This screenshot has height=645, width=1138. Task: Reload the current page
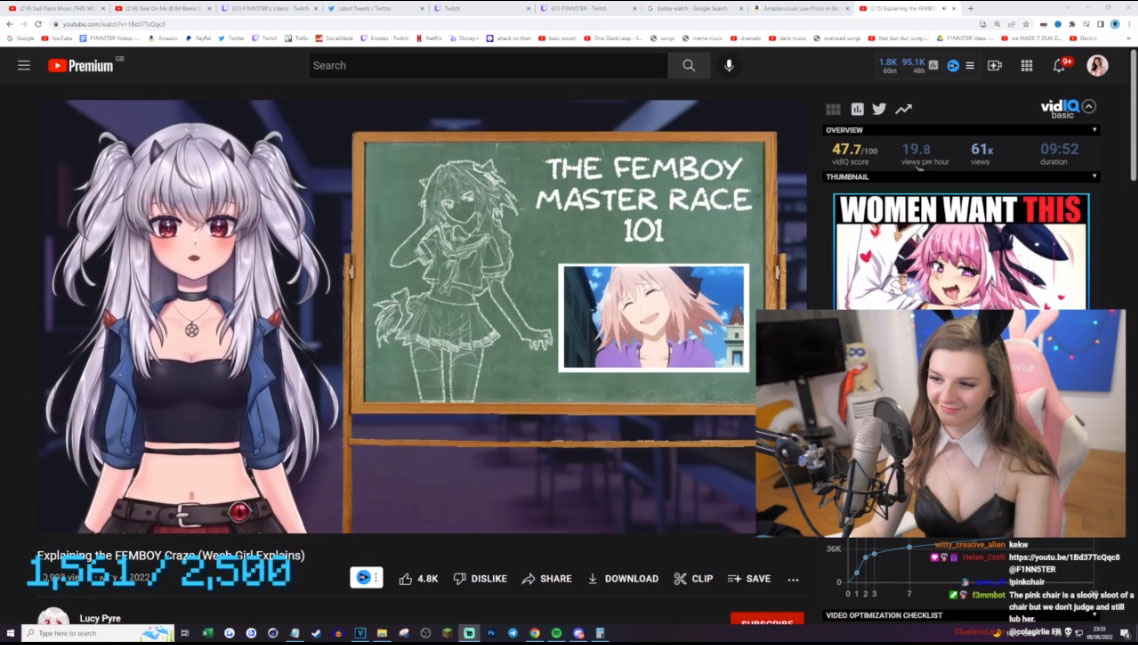coord(38,24)
